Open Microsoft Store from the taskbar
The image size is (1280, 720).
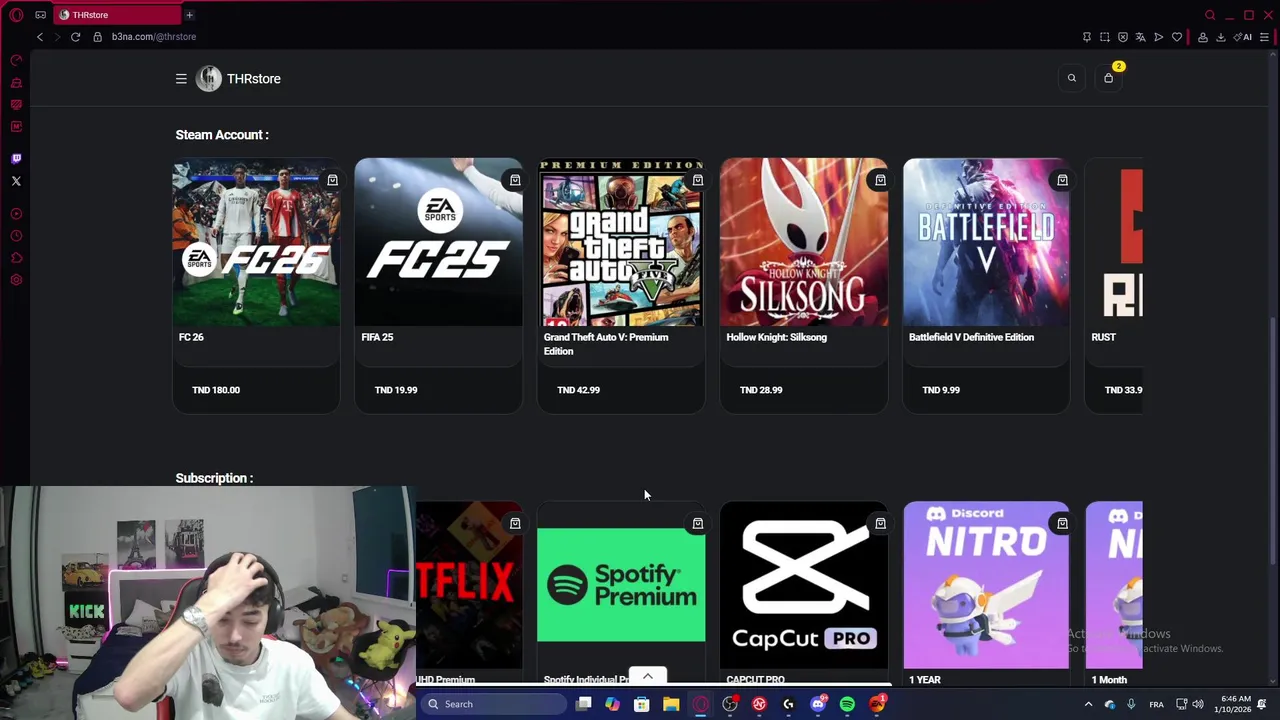coord(641,704)
